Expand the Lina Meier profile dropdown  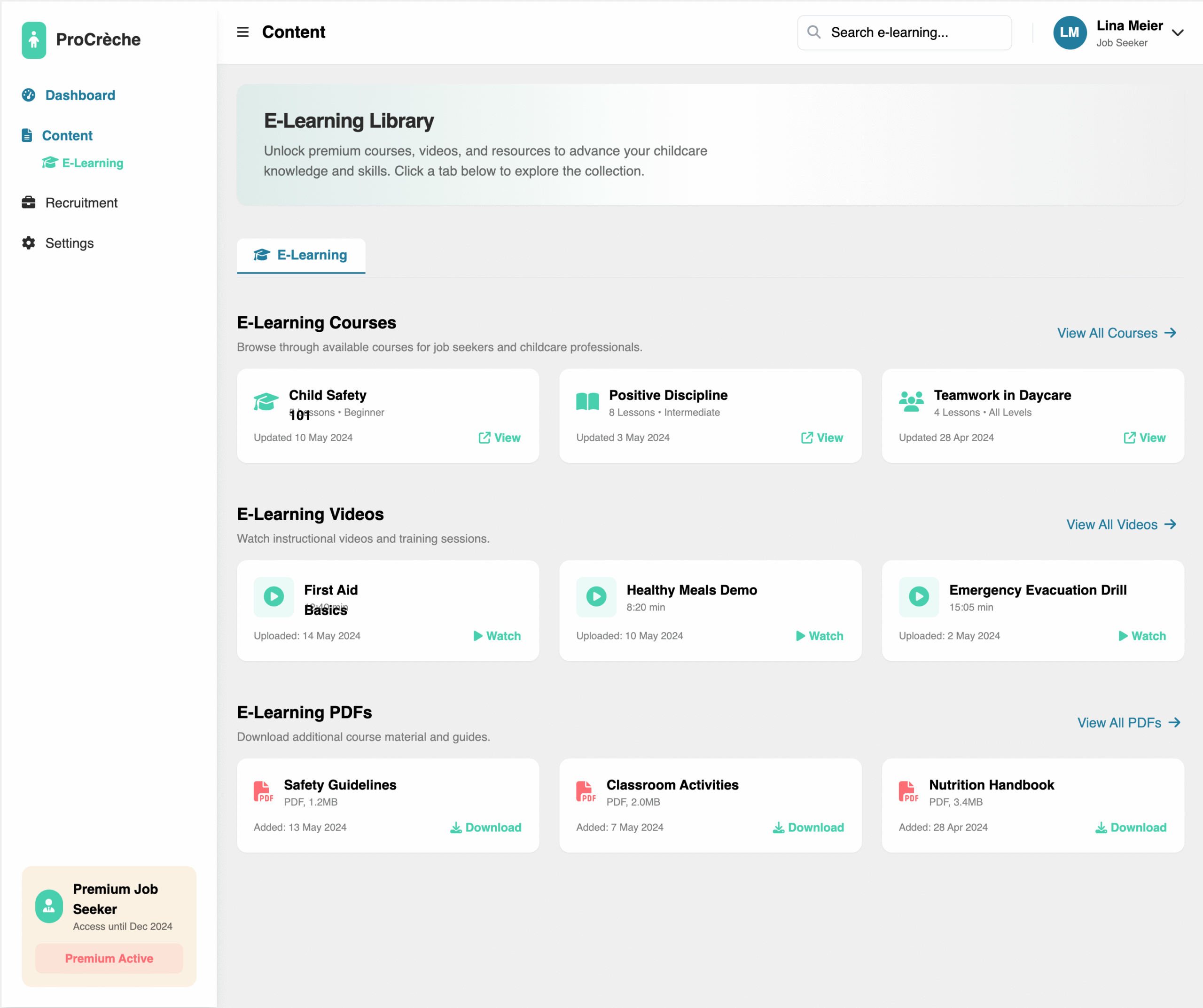click(x=1177, y=32)
